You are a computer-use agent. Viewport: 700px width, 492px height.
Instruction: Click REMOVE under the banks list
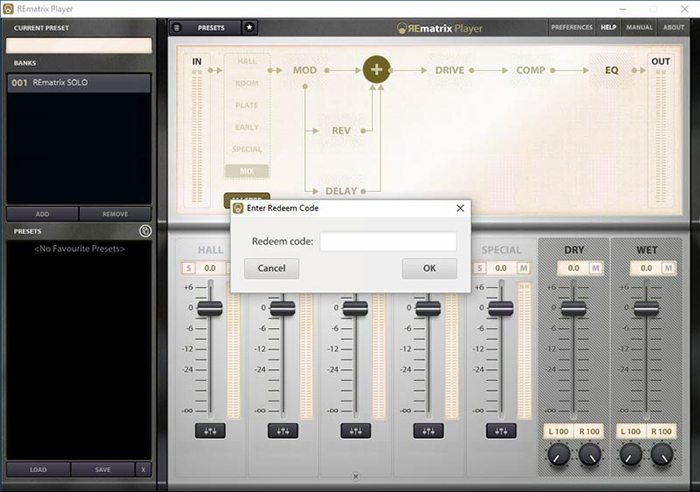click(115, 214)
